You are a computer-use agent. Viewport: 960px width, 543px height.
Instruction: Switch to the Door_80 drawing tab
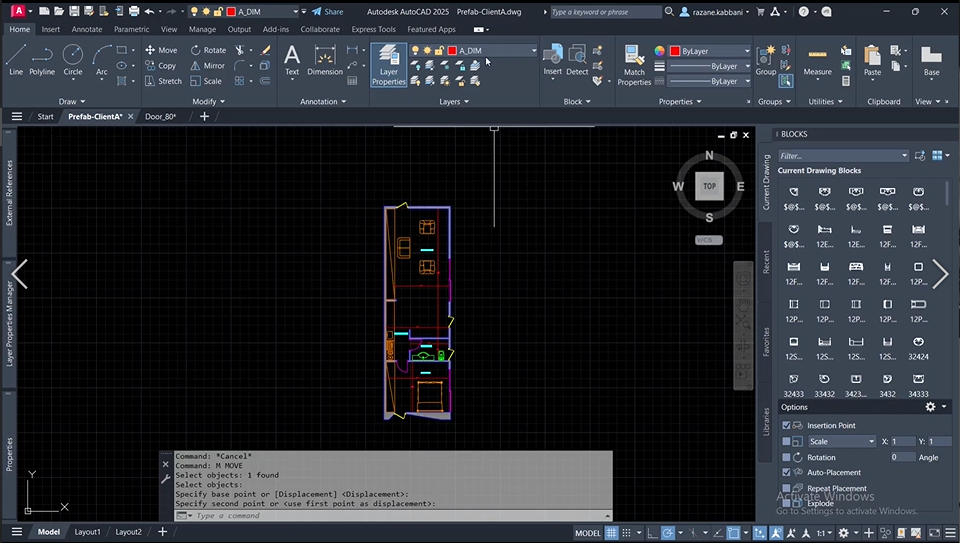tap(160, 116)
